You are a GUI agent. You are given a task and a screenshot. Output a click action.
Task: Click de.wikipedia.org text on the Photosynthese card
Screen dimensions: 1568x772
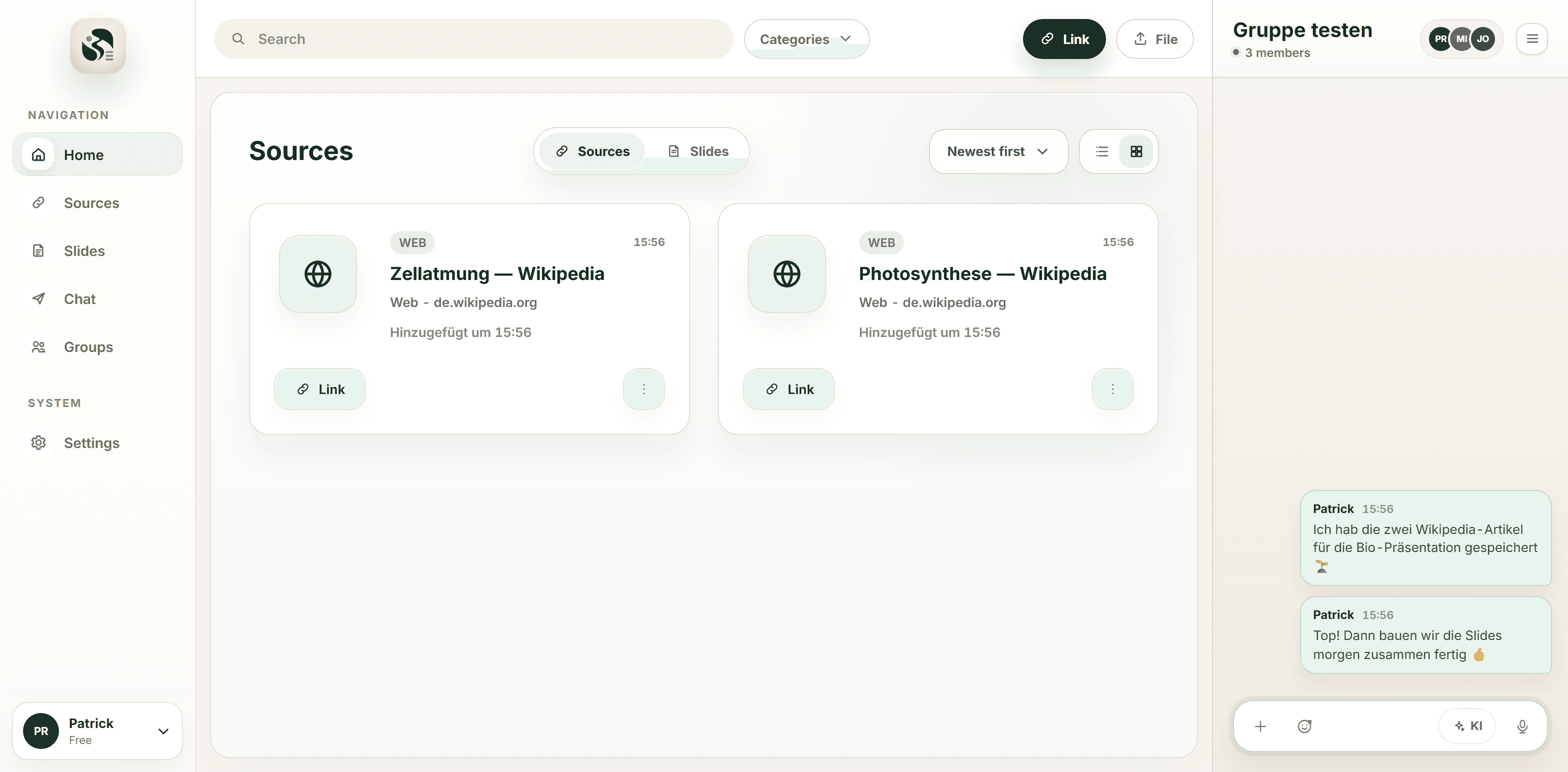(x=954, y=302)
